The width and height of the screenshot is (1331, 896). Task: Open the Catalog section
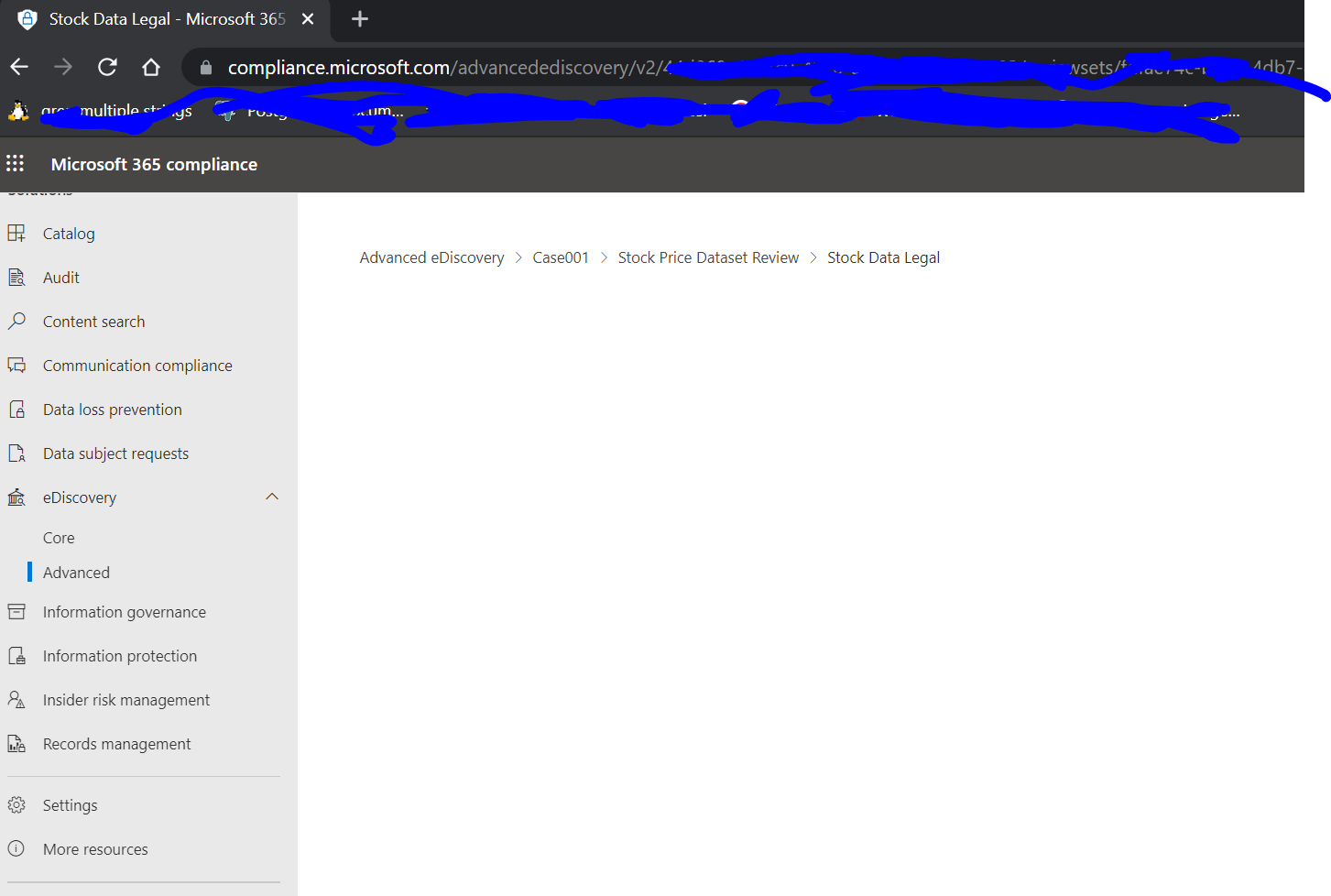pos(69,233)
